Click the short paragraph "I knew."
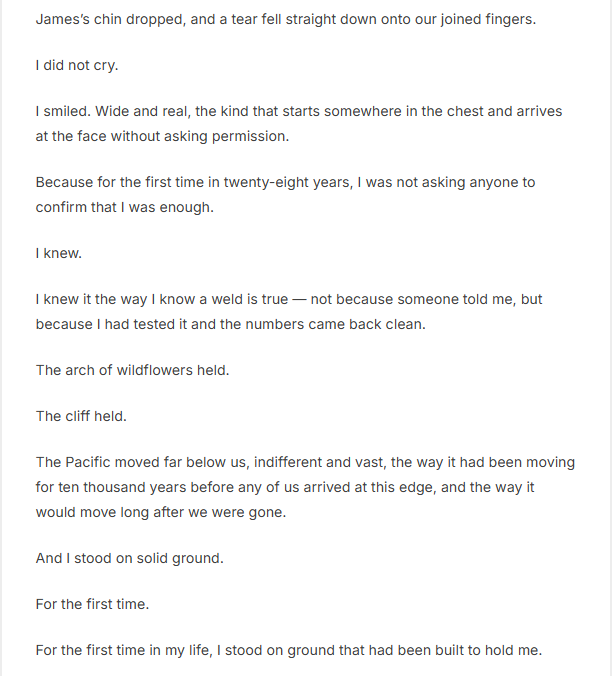 pos(59,253)
